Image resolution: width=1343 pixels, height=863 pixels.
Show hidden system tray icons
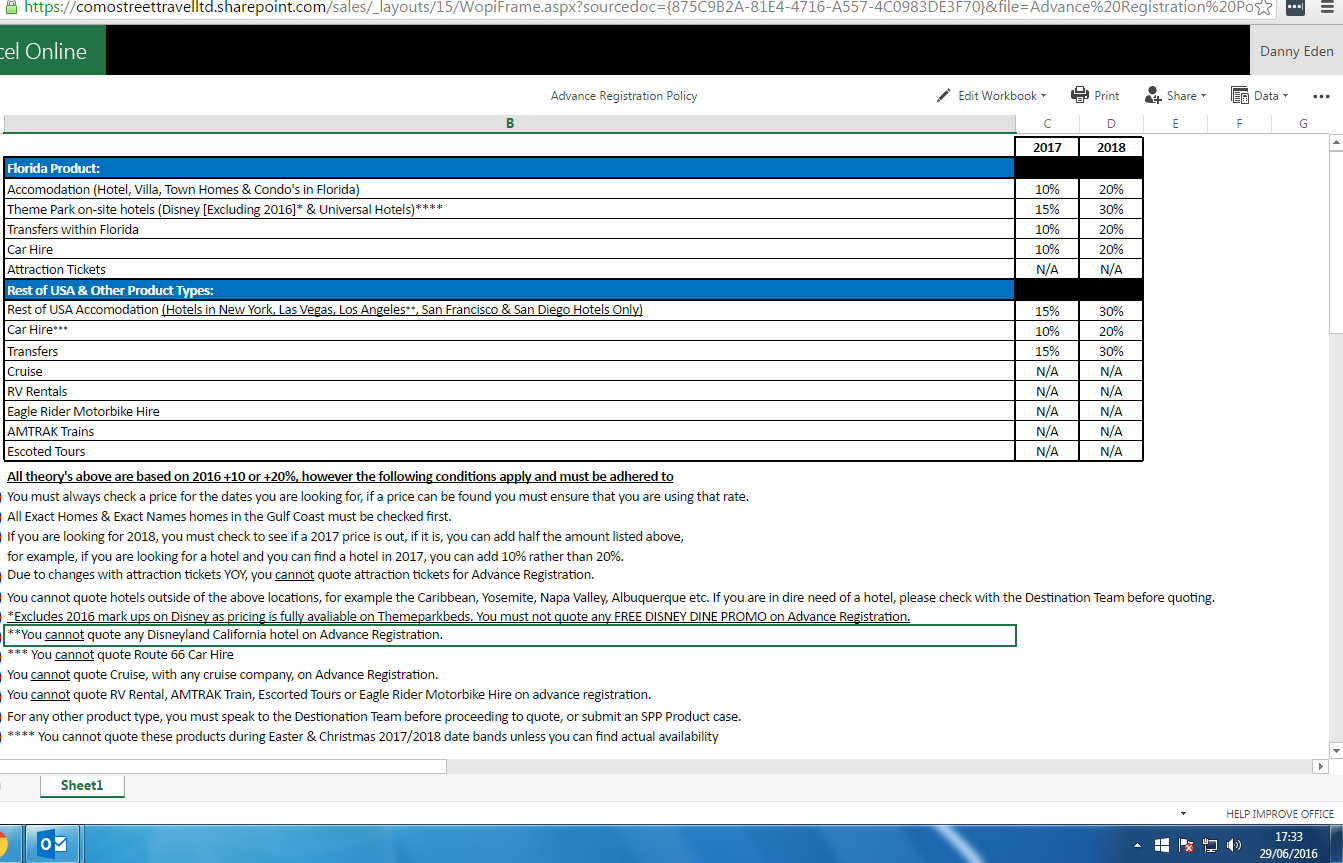pyautogui.click(x=1137, y=845)
